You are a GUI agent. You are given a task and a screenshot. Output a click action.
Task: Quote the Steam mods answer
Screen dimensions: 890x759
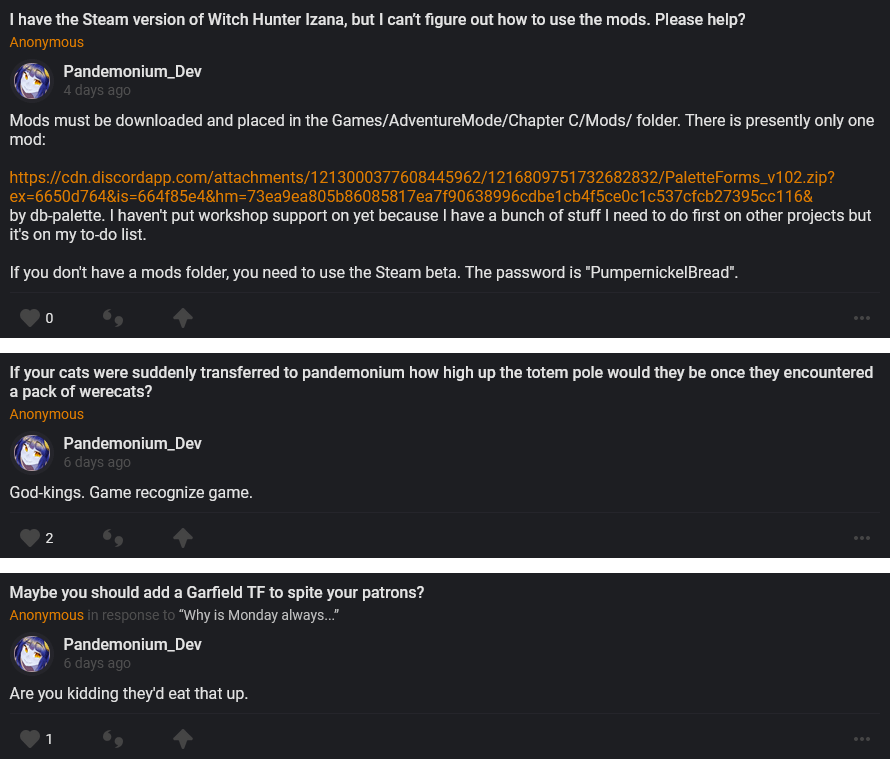[113, 318]
